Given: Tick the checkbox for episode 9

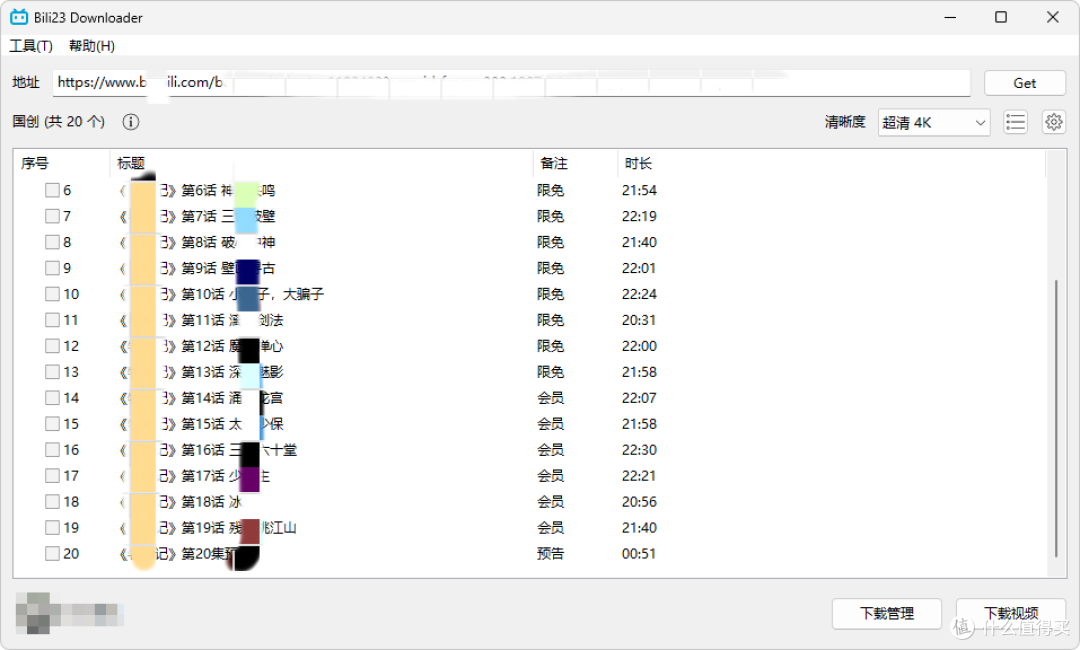Looking at the screenshot, I should (52, 268).
